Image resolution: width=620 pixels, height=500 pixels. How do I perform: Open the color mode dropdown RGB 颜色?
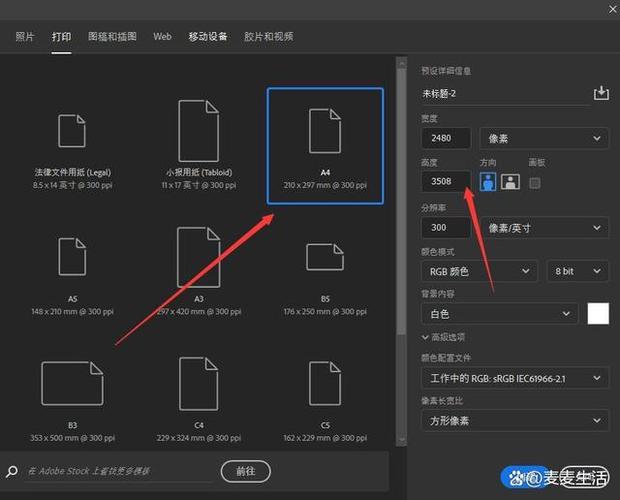[x=479, y=271]
